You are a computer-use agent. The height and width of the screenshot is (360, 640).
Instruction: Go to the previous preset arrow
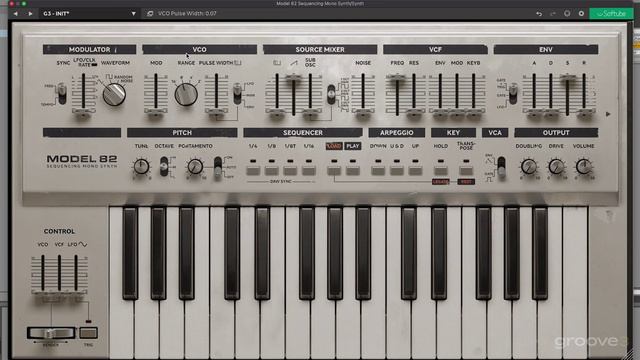(16, 13)
